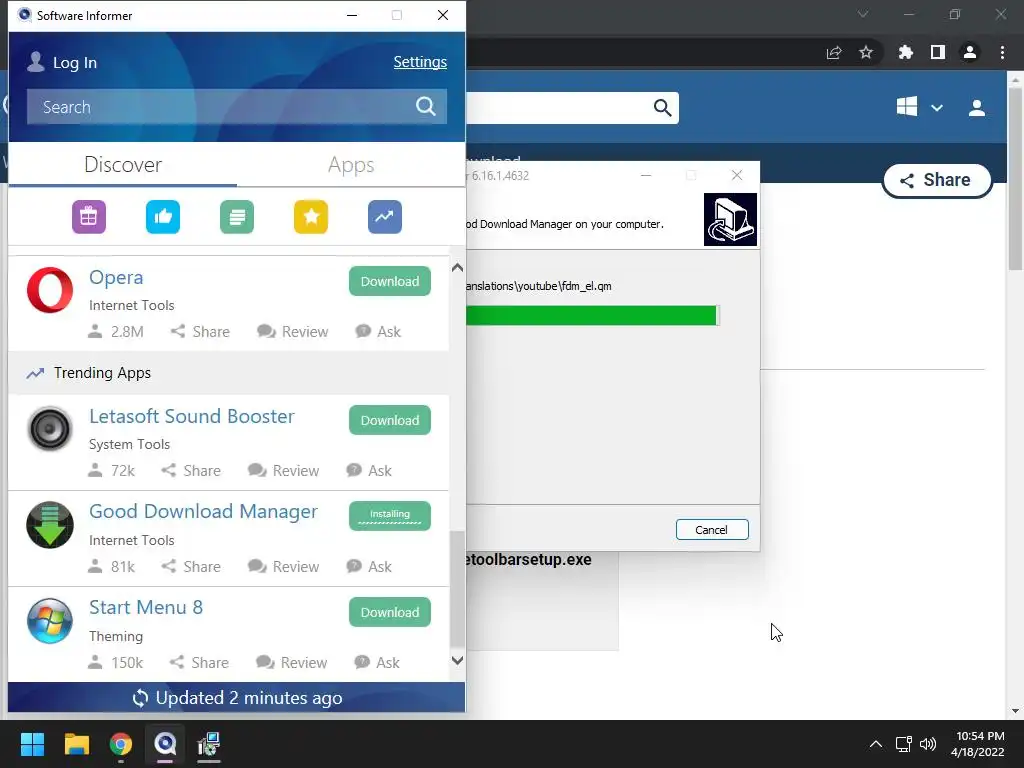Select the yellow star favorites icon
Viewport: 1024px width, 768px height.
311,217
